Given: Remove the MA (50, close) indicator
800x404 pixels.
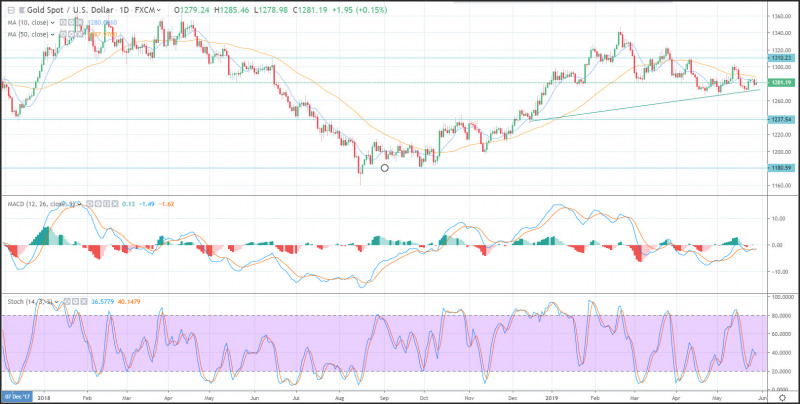Looking at the screenshot, I should click(80, 34).
